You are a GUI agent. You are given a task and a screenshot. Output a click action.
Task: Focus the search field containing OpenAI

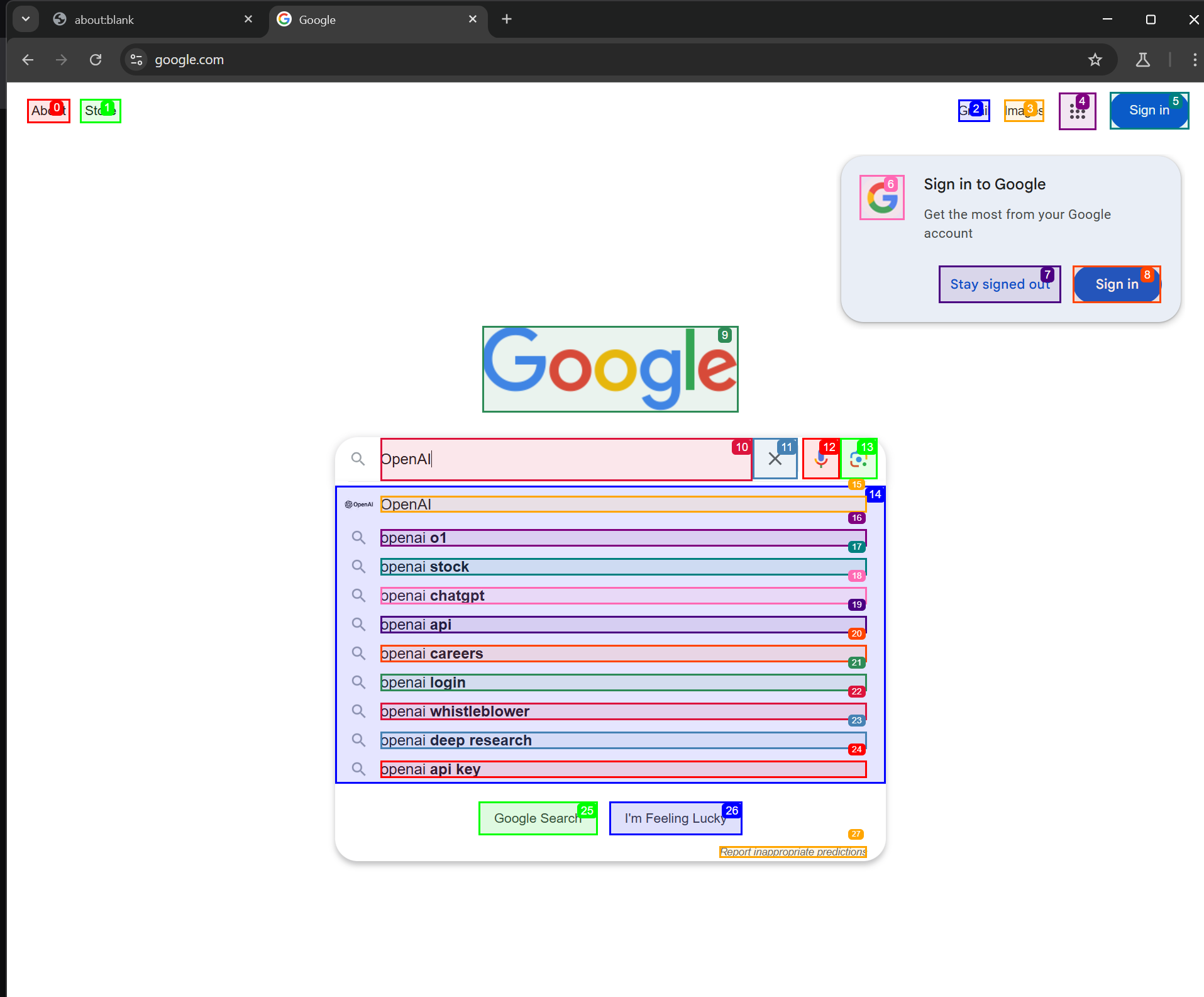[566, 459]
